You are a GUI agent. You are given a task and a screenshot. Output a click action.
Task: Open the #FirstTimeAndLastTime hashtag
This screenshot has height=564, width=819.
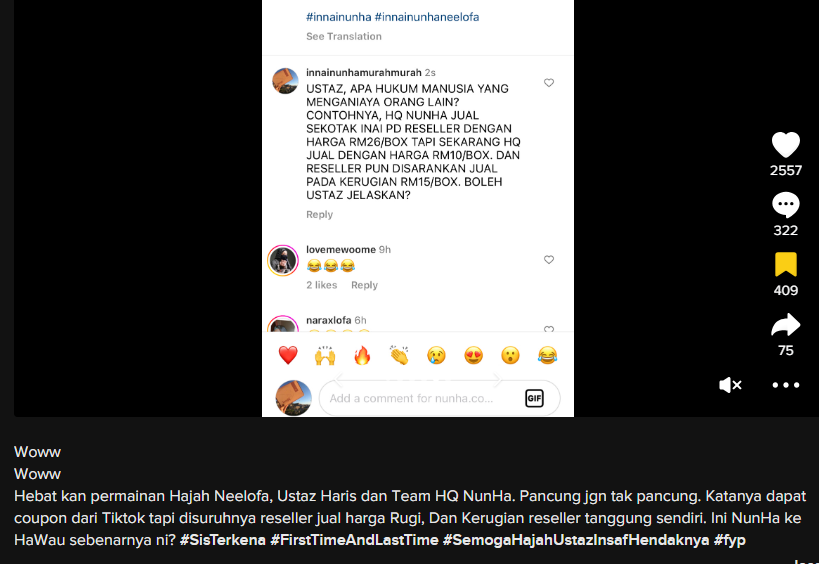pyautogui.click(x=354, y=540)
